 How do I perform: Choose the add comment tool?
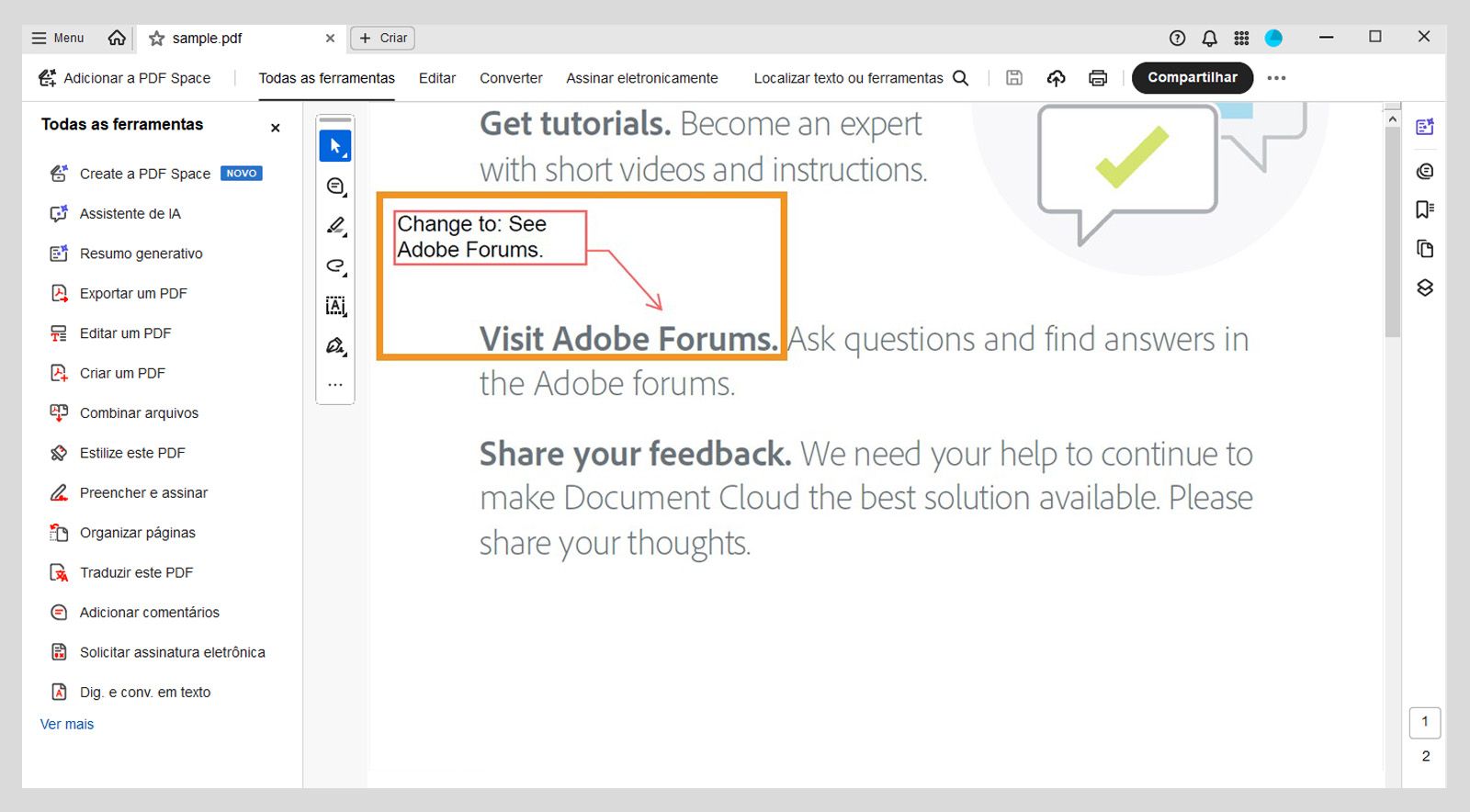335,186
